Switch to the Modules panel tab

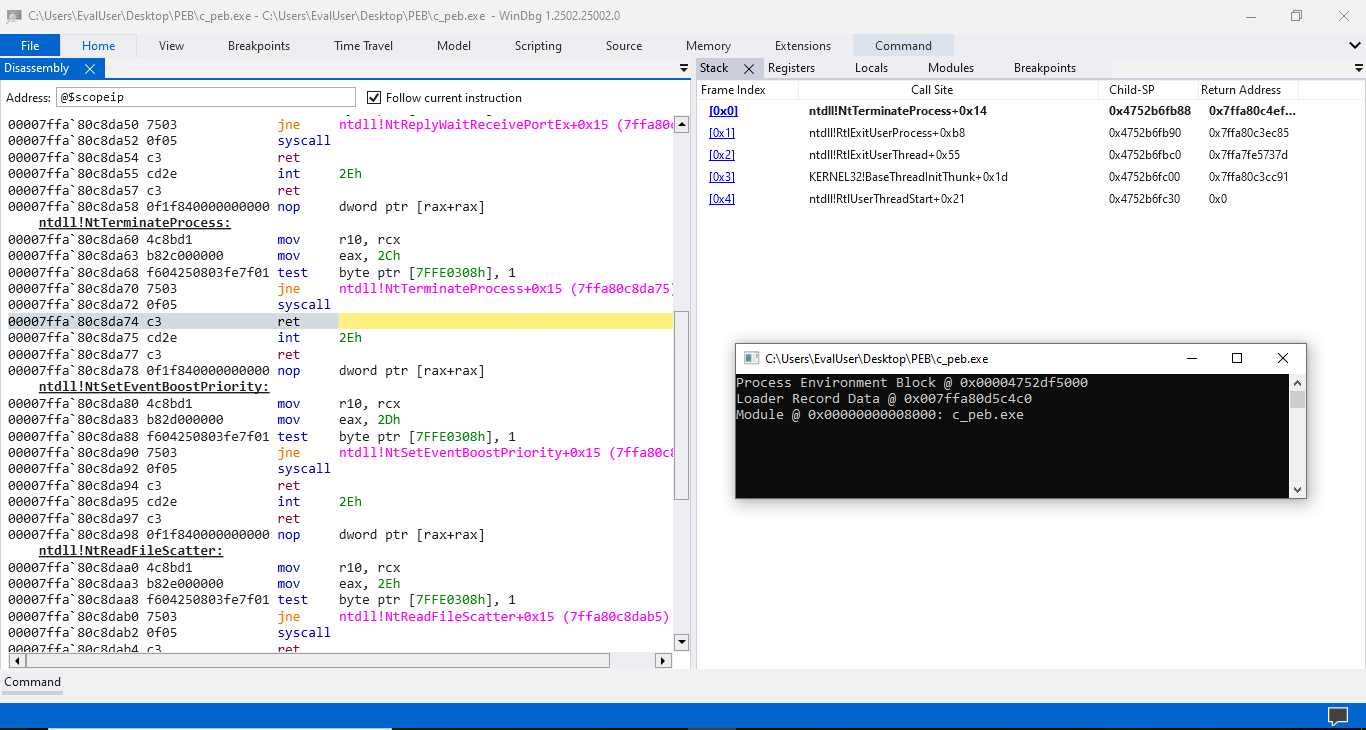(x=950, y=68)
